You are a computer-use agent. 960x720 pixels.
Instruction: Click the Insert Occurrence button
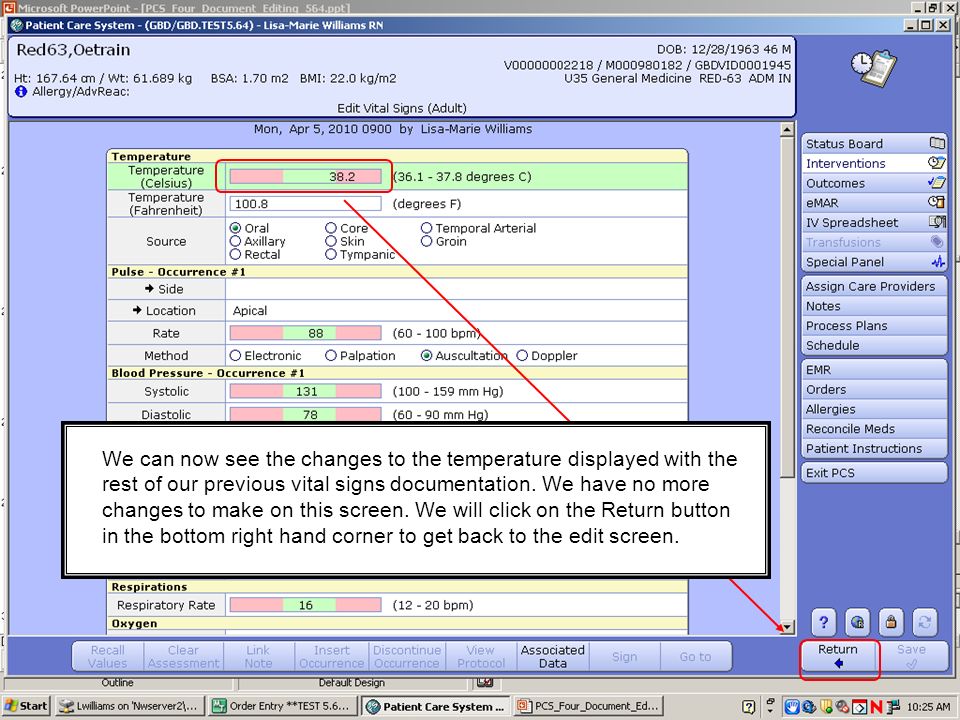(x=331, y=656)
